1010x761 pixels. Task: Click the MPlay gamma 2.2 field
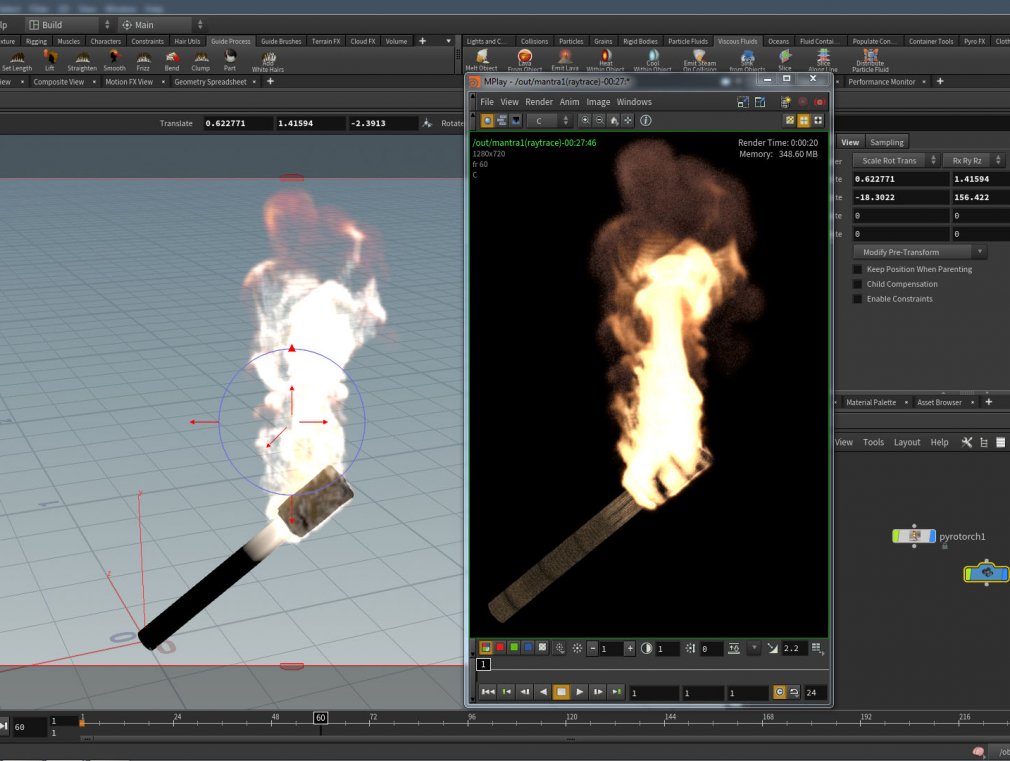794,648
